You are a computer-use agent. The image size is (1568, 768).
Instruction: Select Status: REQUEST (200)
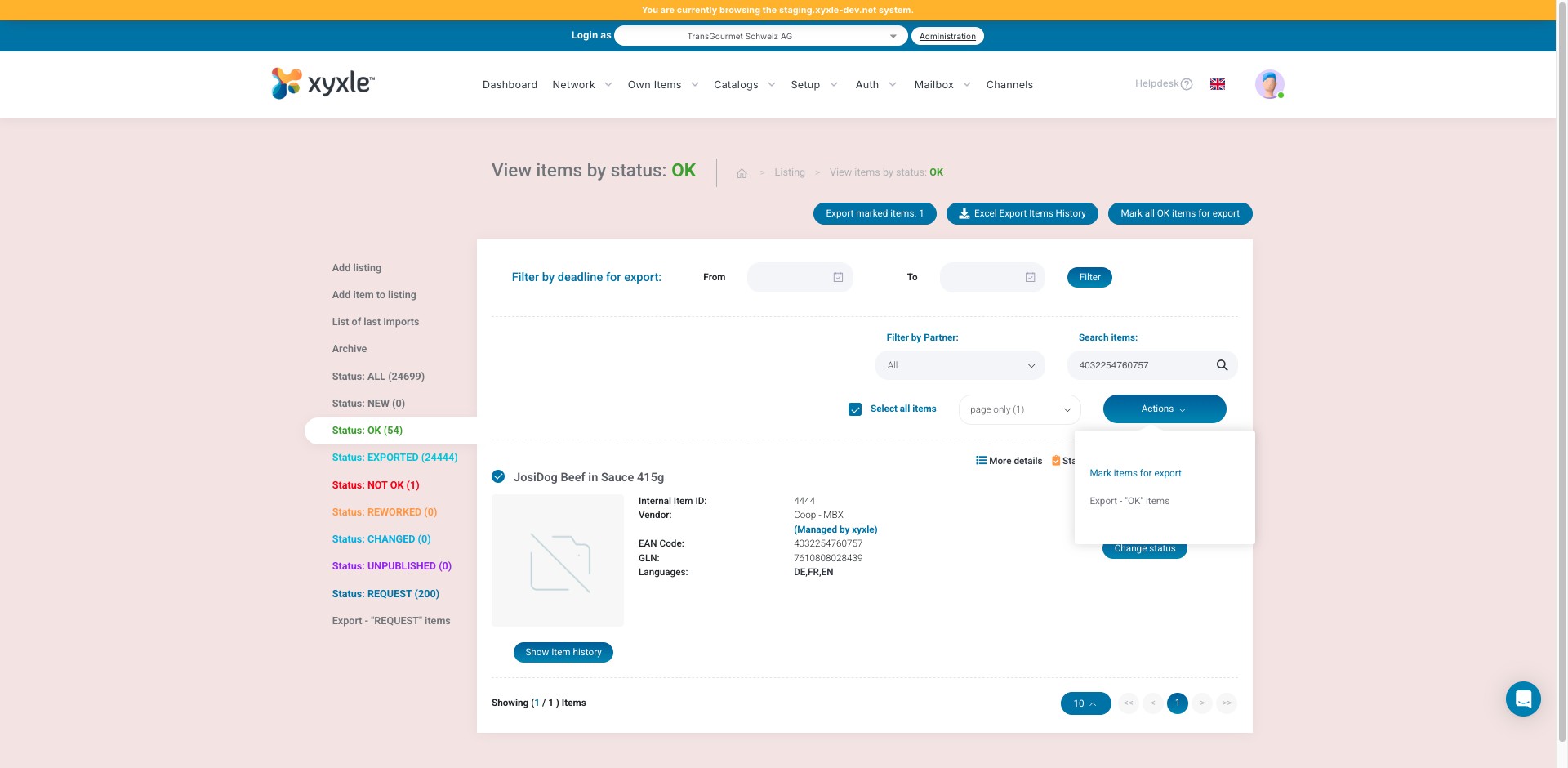pyautogui.click(x=385, y=594)
